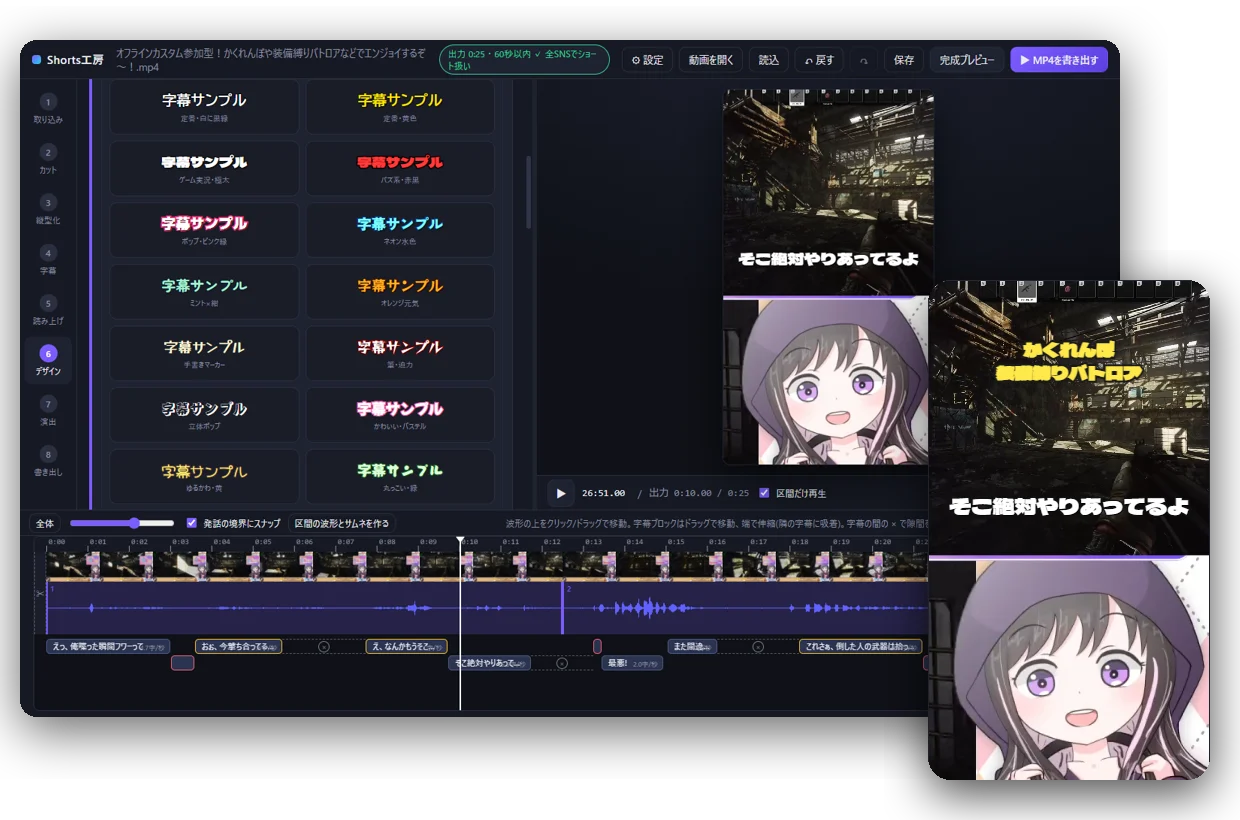Choose subtitle style 定番・白に黒縁
1240x820 pixels.
pyautogui.click(x=204, y=107)
